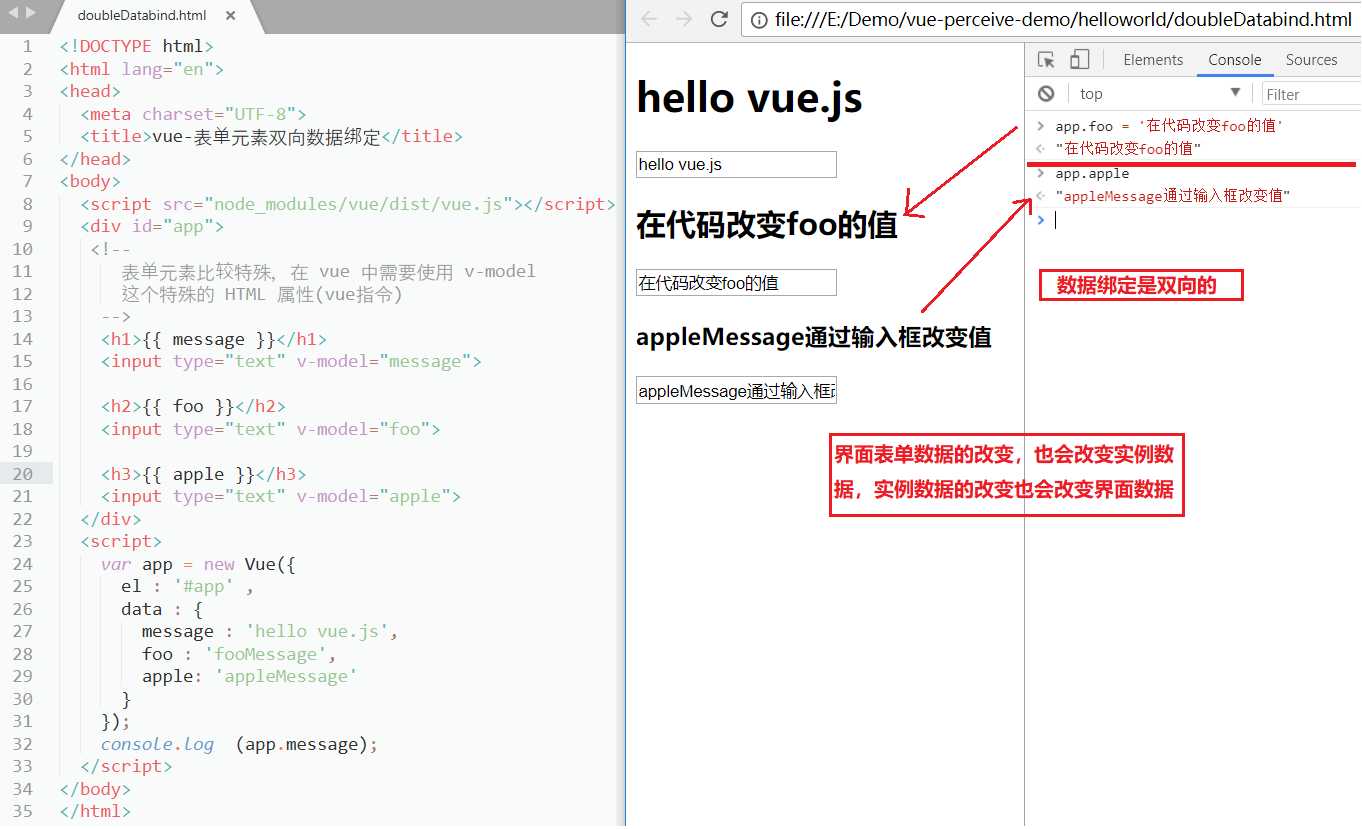Click the console Filter field
The height and width of the screenshot is (829, 1362).
(x=1311, y=94)
